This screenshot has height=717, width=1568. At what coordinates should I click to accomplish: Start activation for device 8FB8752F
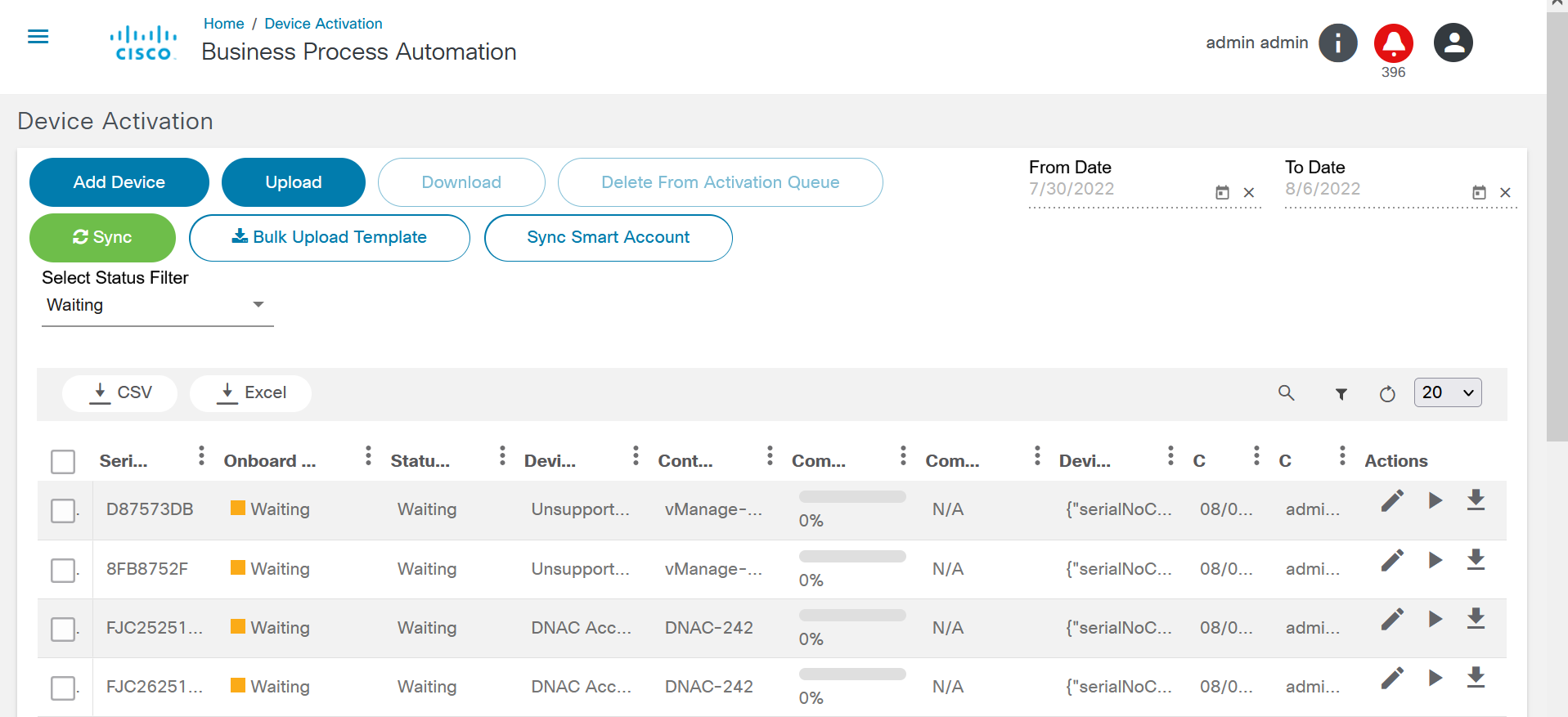point(1435,560)
